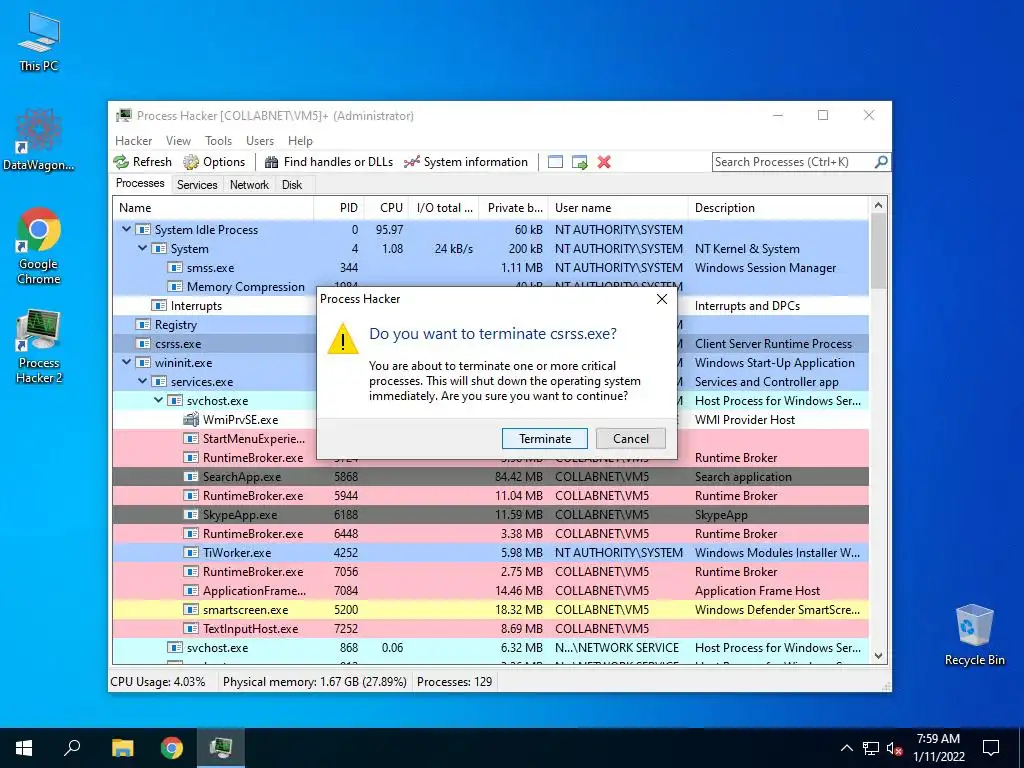
Task: Click the smartscreen.exe process icon
Action: point(191,609)
